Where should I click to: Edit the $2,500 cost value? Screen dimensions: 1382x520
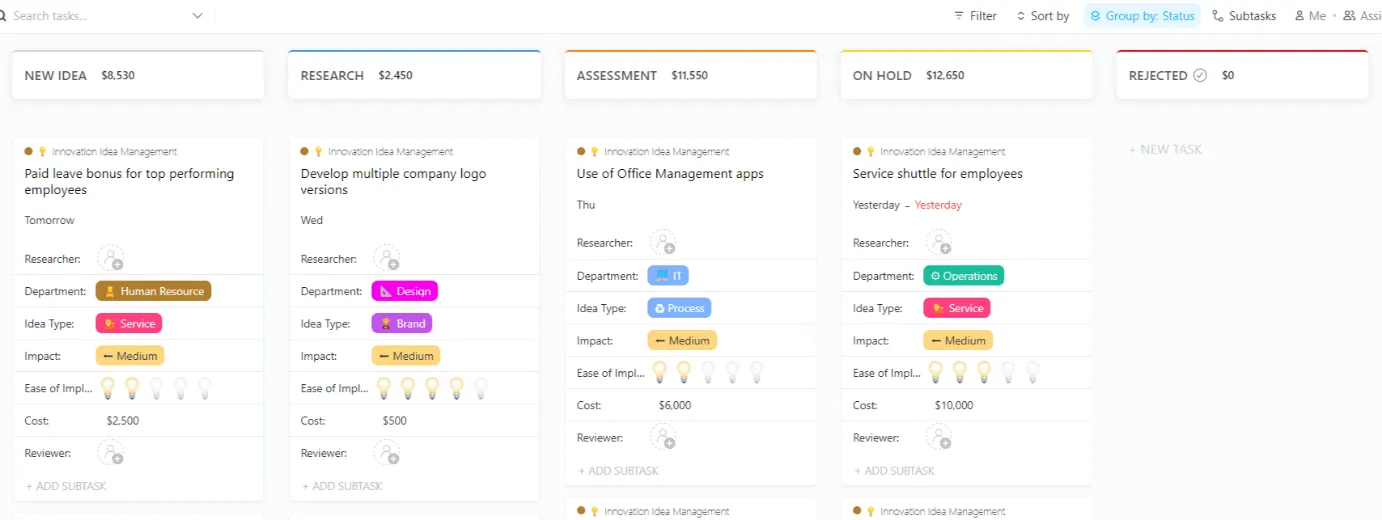coord(123,420)
